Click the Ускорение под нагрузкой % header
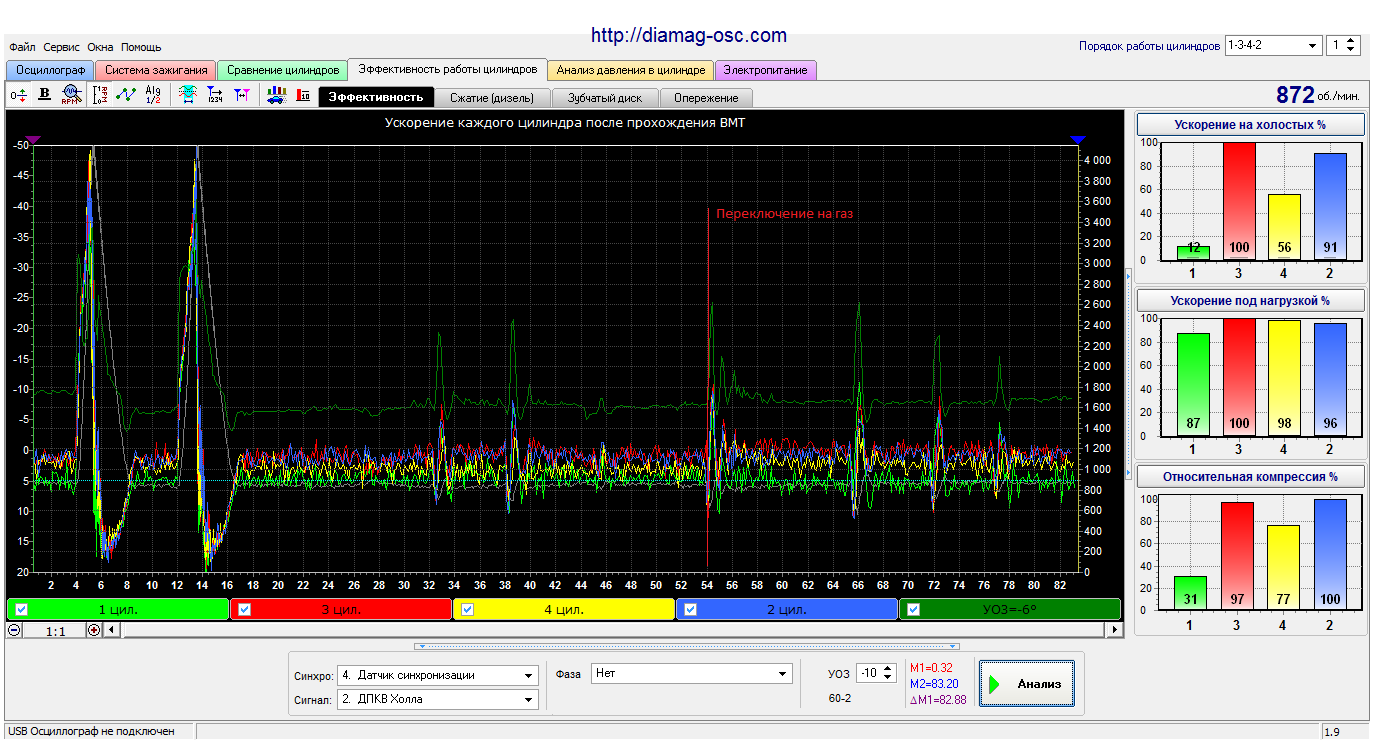The height and width of the screenshot is (744, 1382). [1251, 300]
